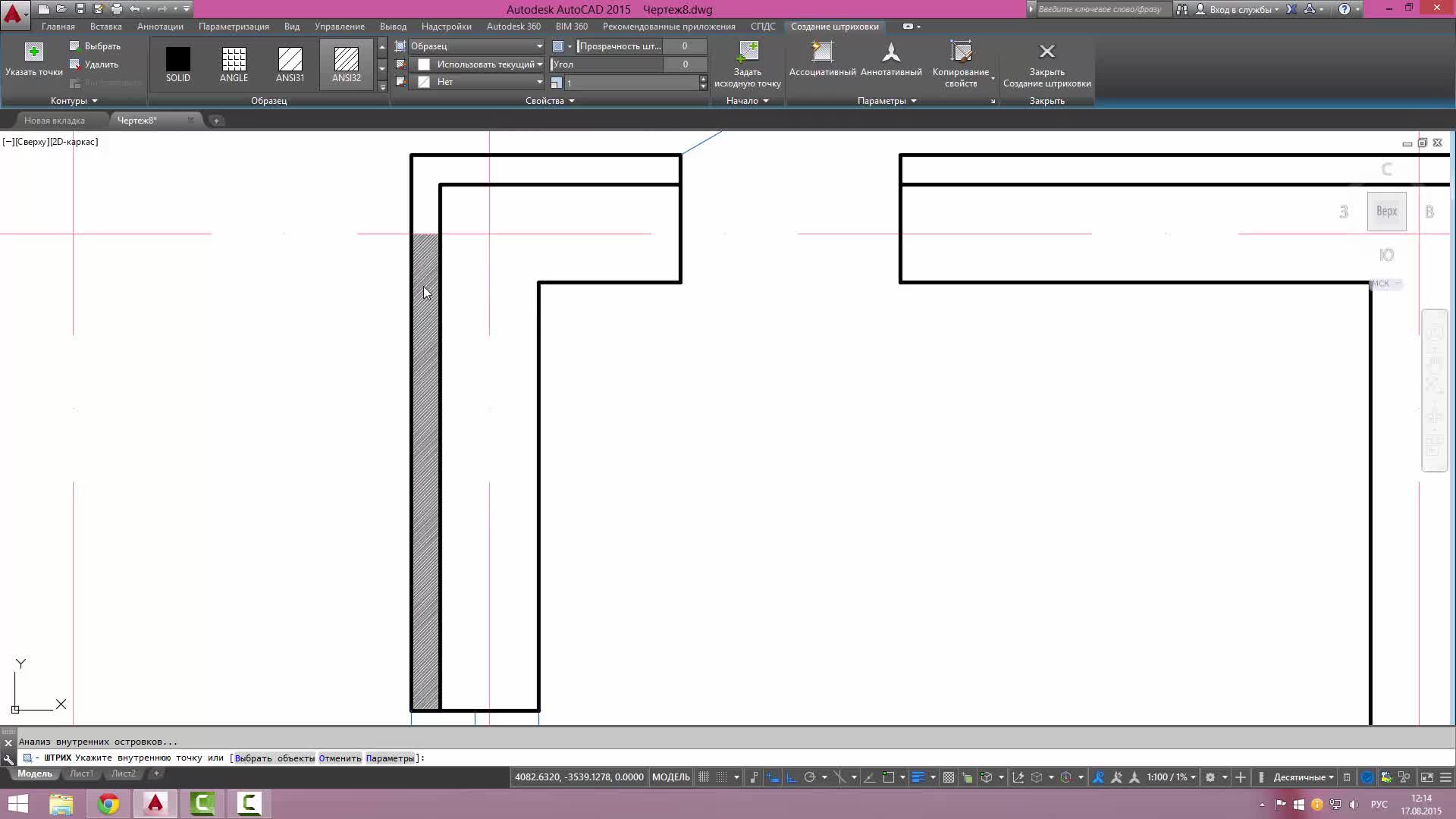Expand the 'Начало' panel
The height and width of the screenshot is (819, 1456).
pyautogui.click(x=747, y=101)
